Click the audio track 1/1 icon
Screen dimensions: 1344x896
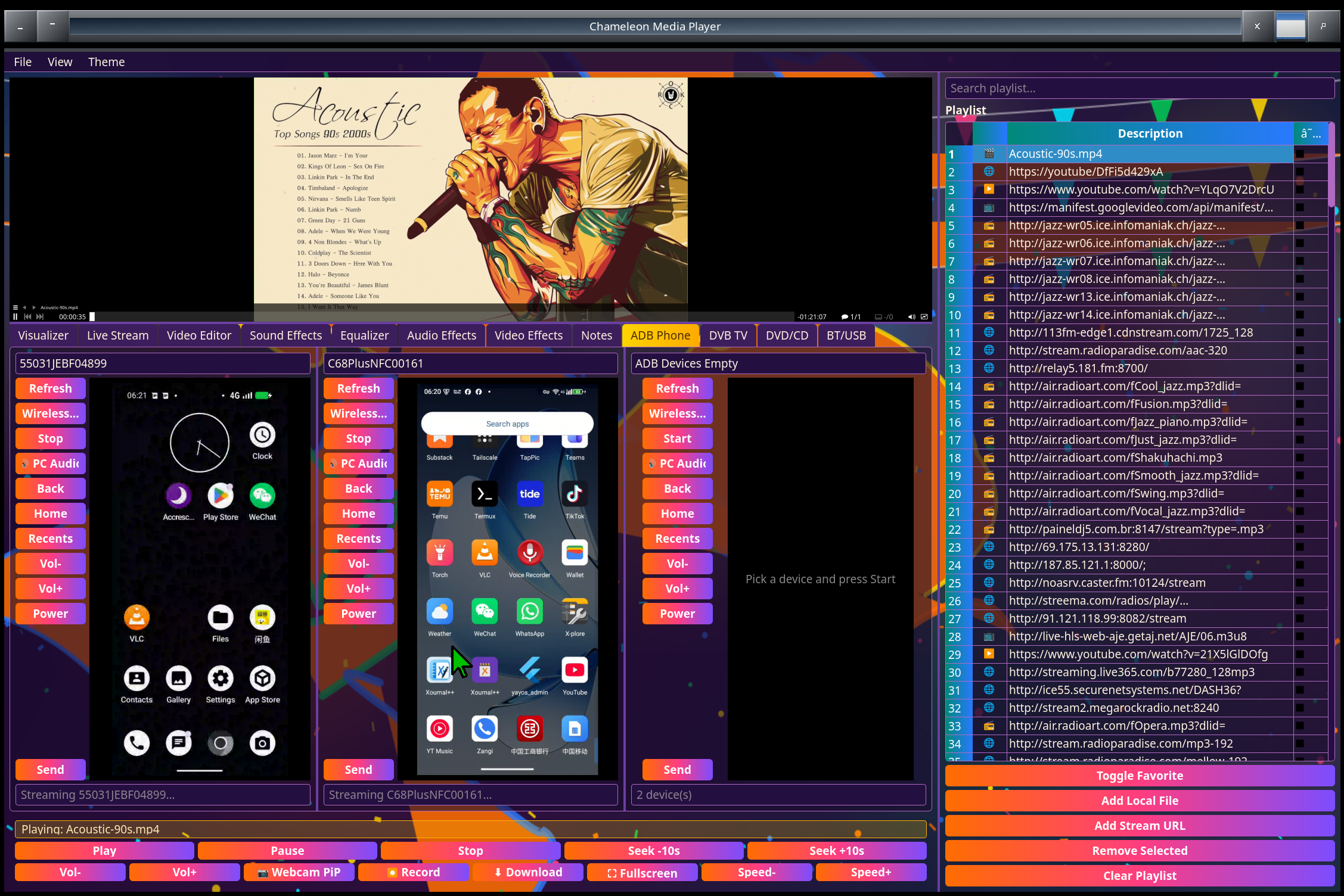click(x=851, y=317)
